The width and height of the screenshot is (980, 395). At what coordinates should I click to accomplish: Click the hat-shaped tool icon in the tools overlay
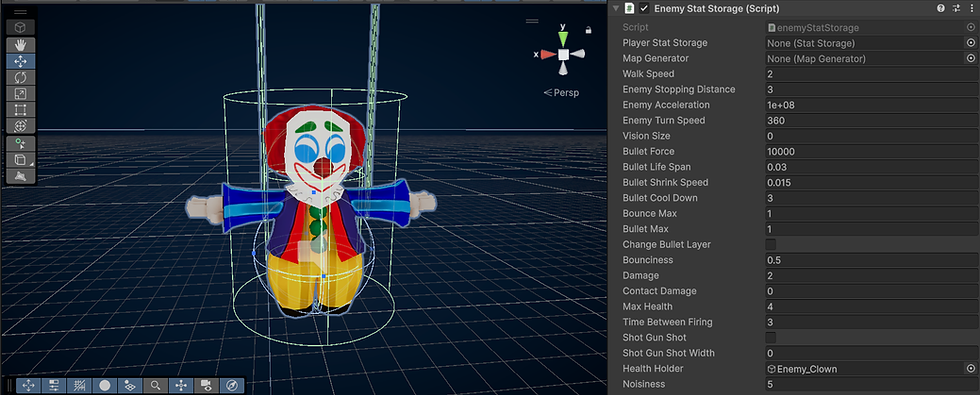(x=20, y=176)
